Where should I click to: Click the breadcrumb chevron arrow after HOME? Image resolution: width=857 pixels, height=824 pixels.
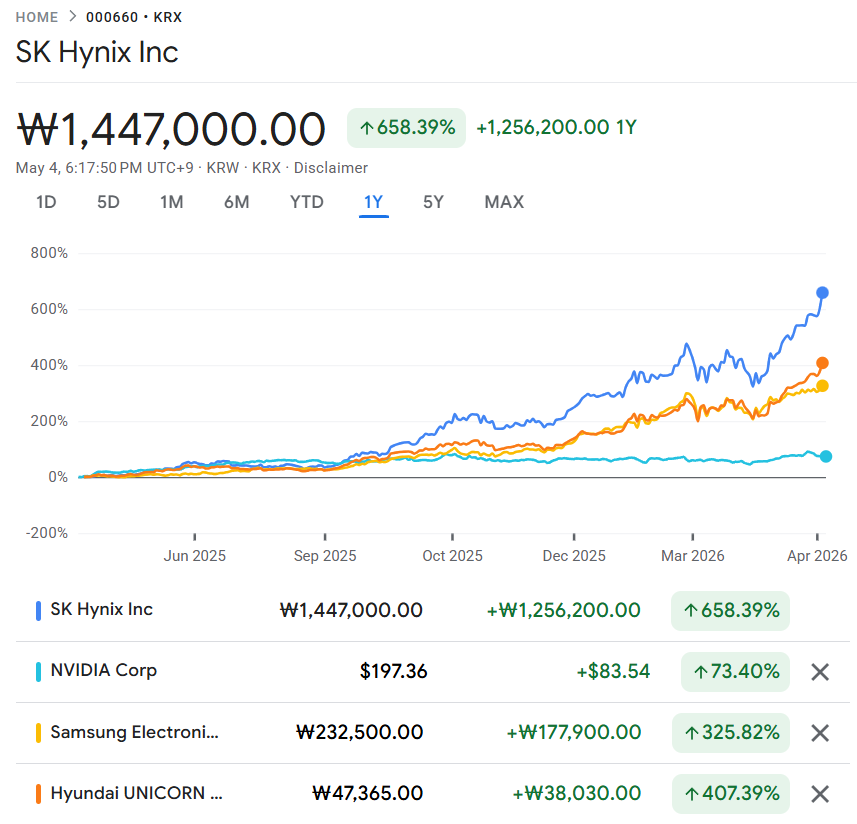[73, 17]
